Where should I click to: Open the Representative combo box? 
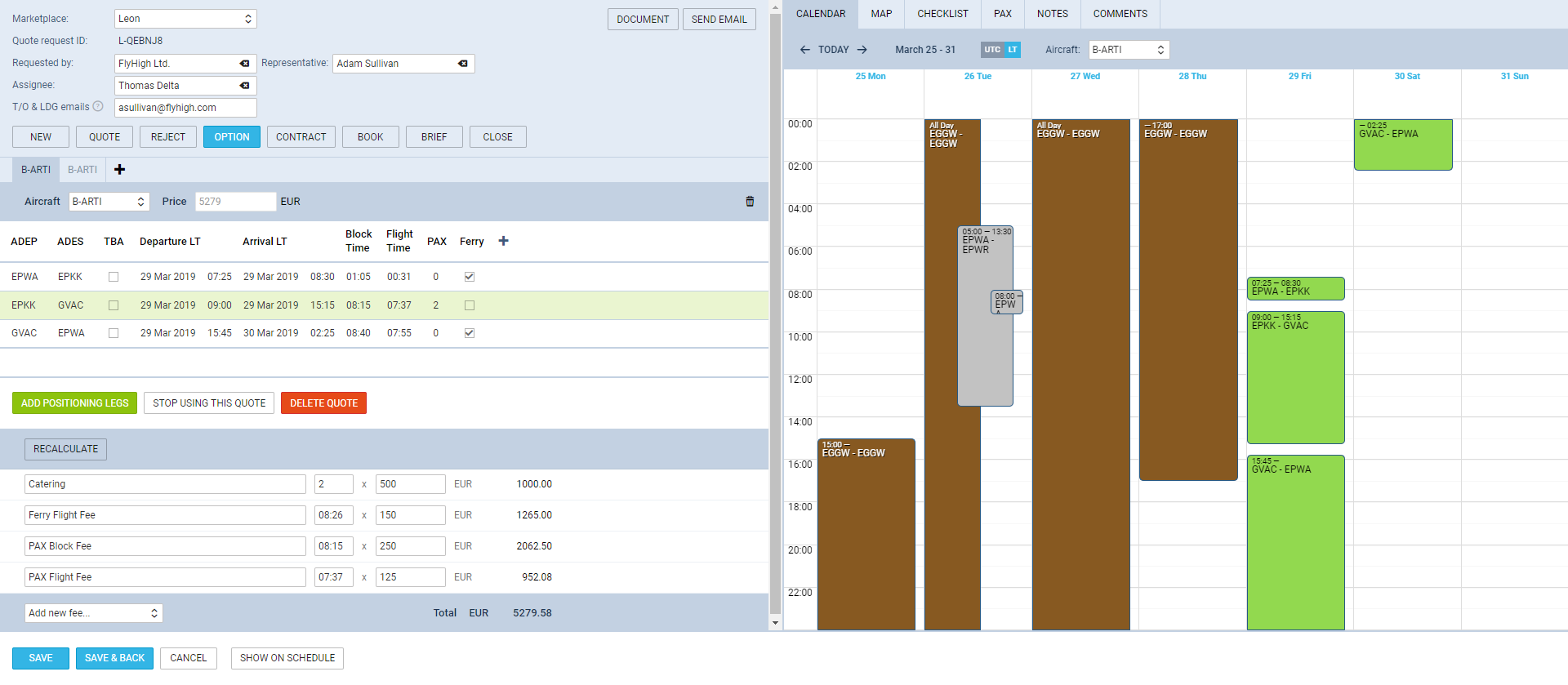(403, 64)
